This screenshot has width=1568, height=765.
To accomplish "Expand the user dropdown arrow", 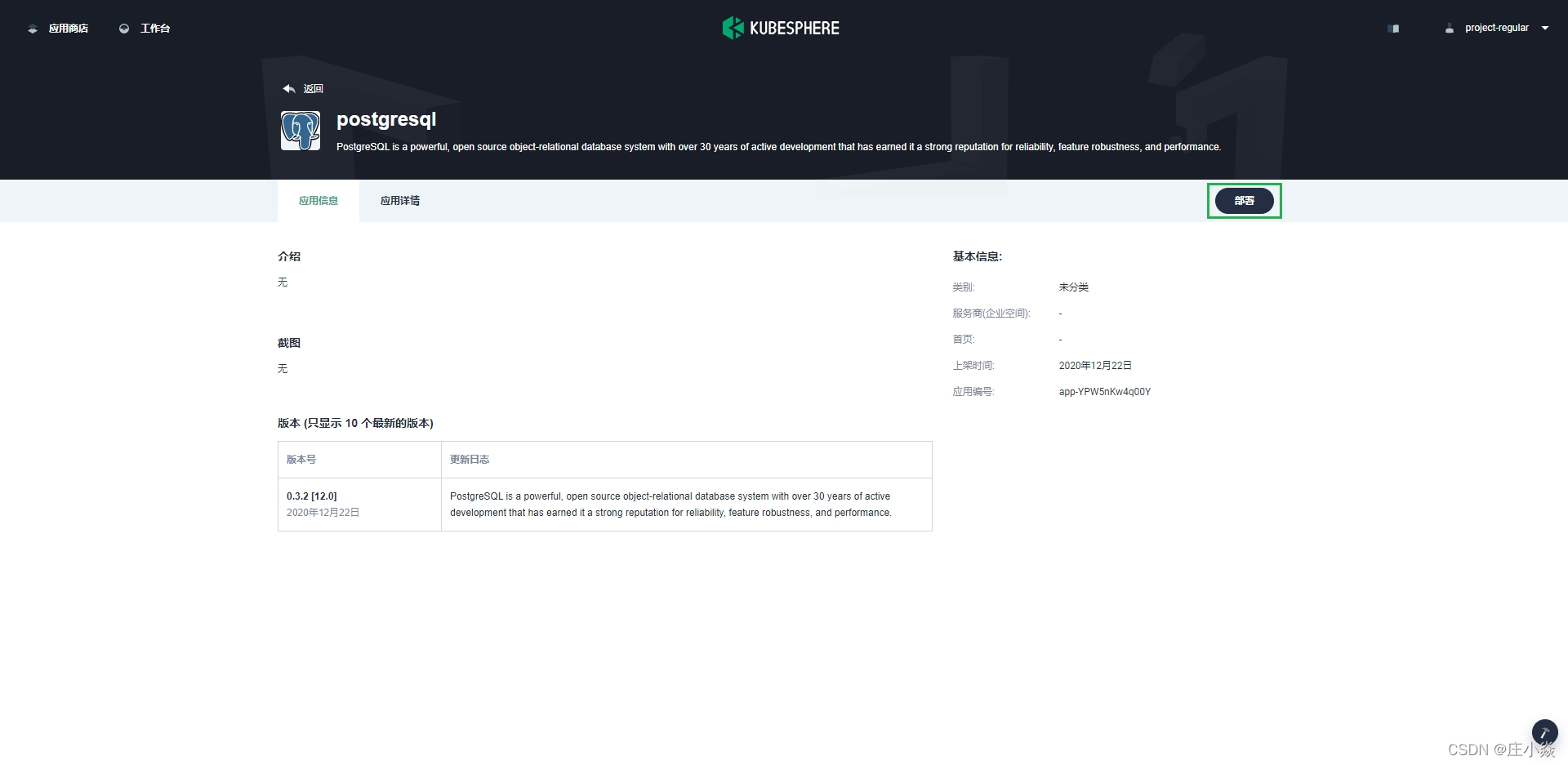I will coord(1545,28).
